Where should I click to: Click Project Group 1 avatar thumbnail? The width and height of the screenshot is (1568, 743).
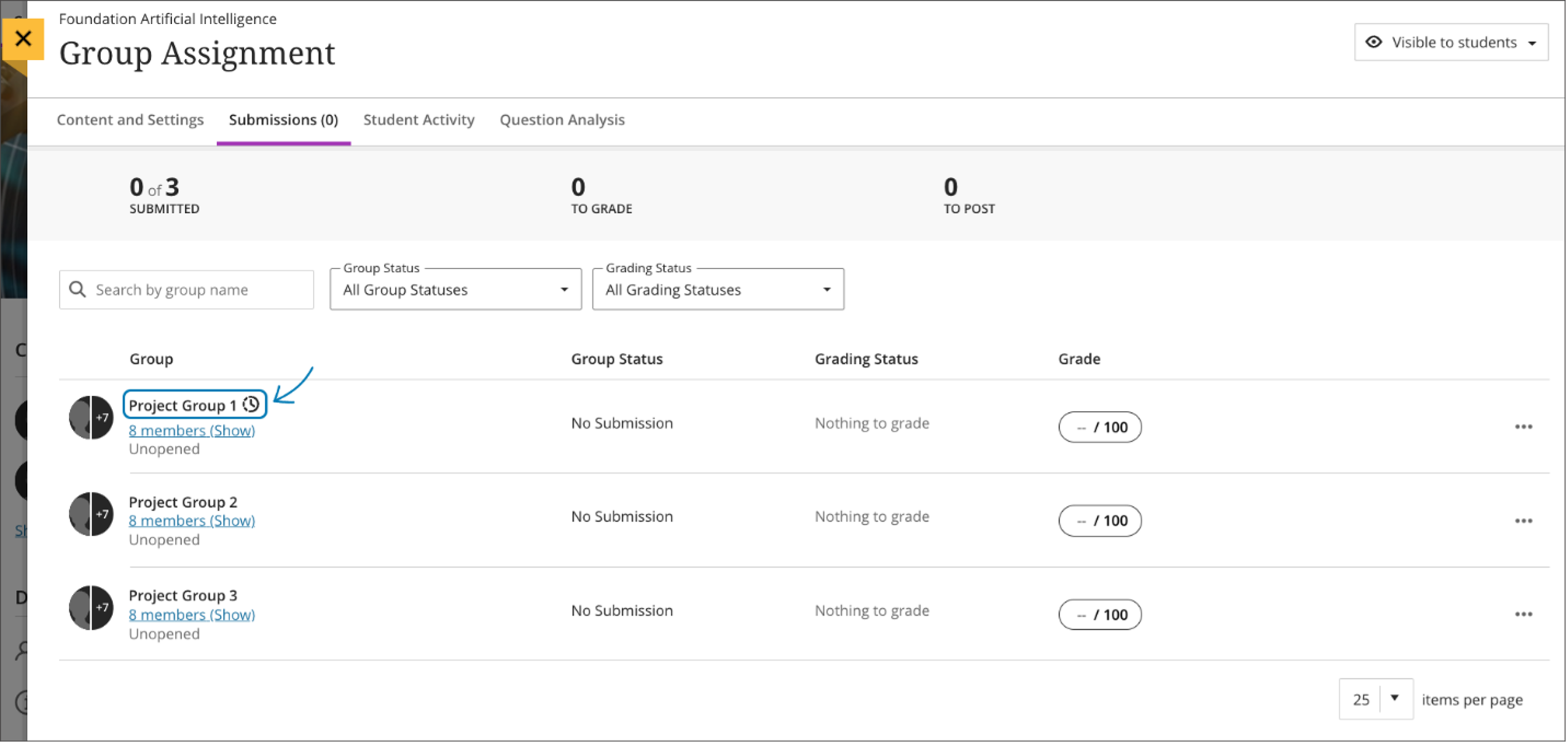click(91, 418)
